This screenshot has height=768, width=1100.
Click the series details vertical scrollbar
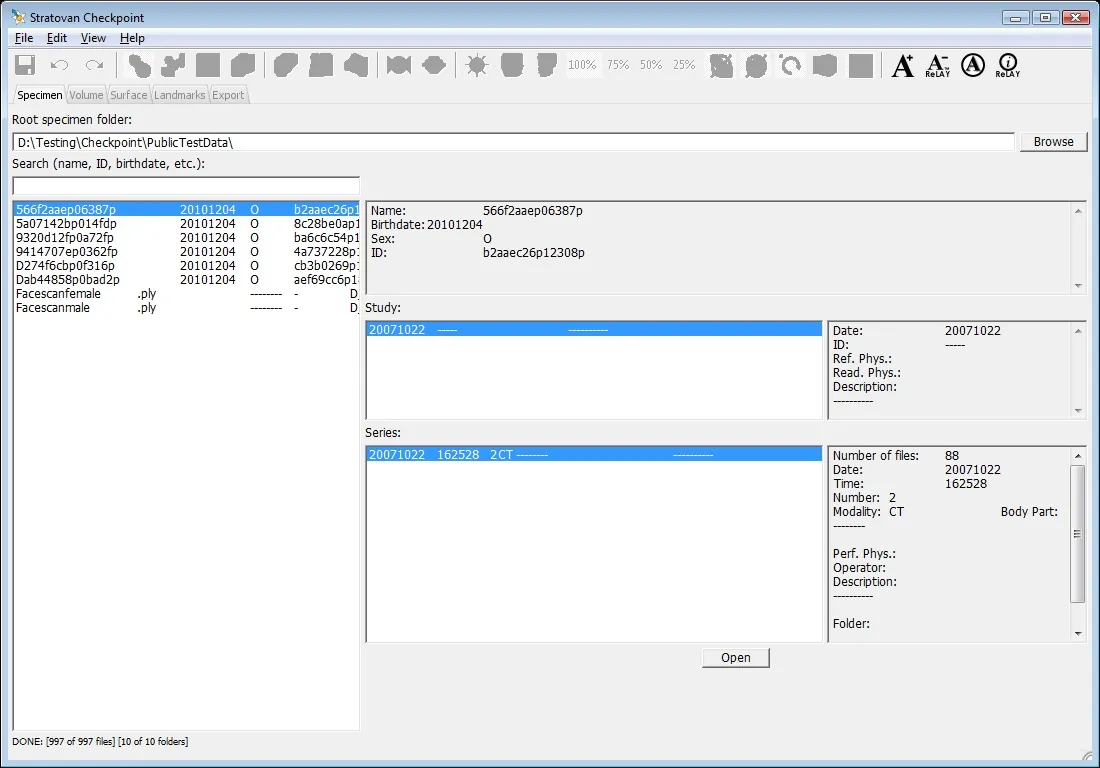[x=1077, y=534]
